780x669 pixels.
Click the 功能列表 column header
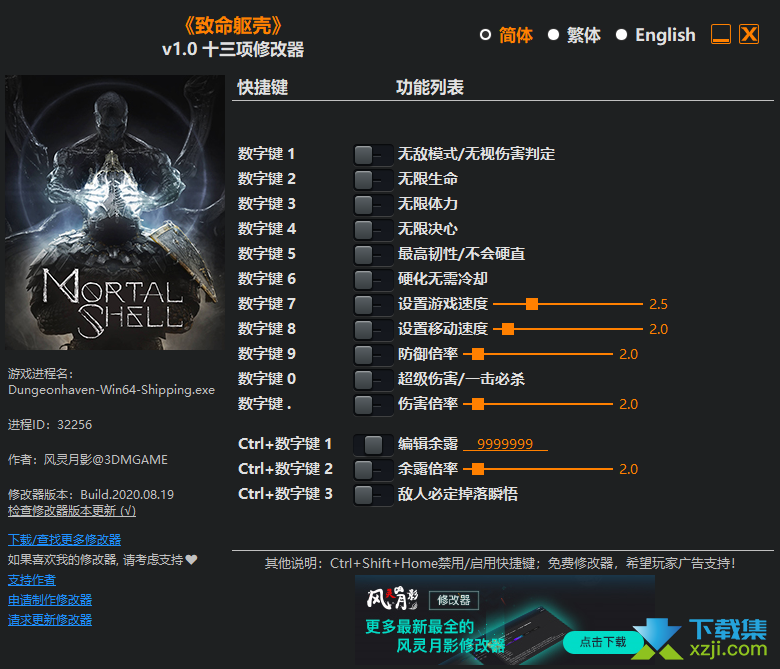point(430,88)
